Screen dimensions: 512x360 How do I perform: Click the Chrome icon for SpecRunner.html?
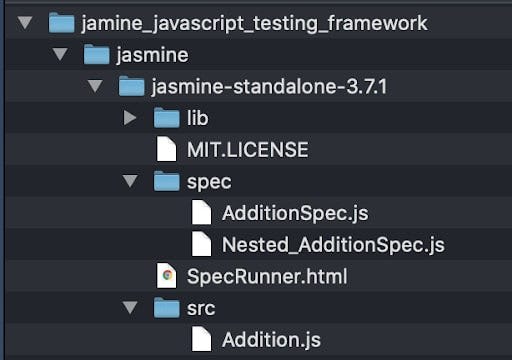coord(167,276)
